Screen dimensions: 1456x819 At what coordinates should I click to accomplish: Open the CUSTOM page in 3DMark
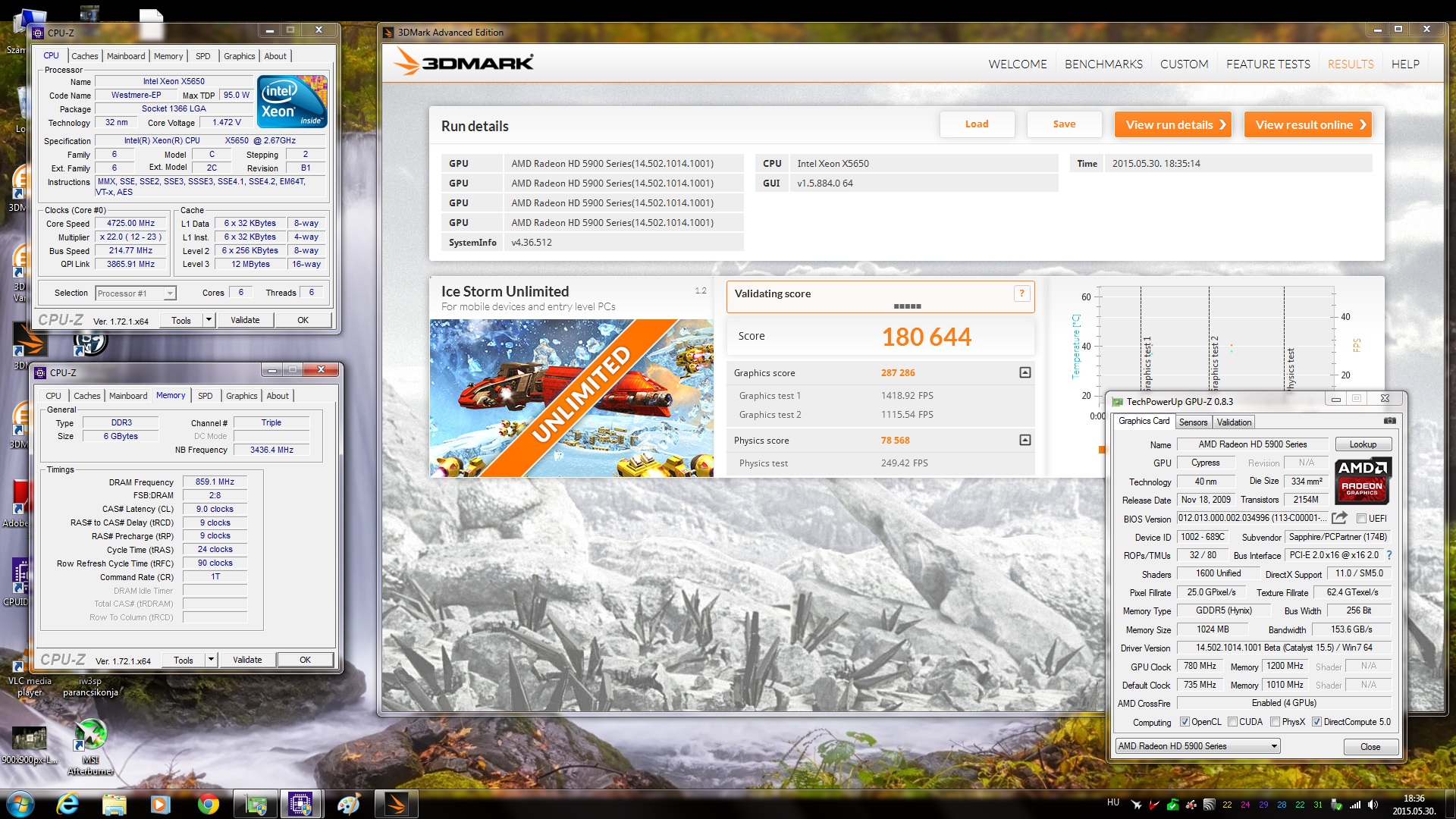tap(1184, 64)
